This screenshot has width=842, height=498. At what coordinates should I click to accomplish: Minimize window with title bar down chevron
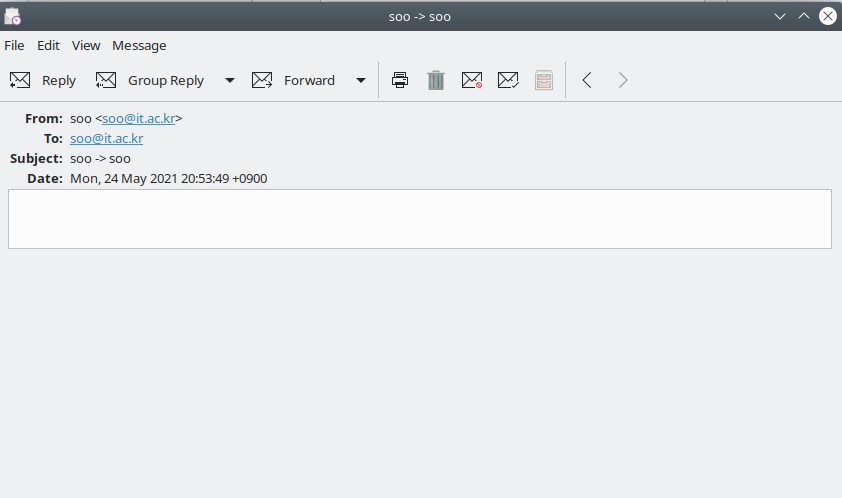(780, 17)
